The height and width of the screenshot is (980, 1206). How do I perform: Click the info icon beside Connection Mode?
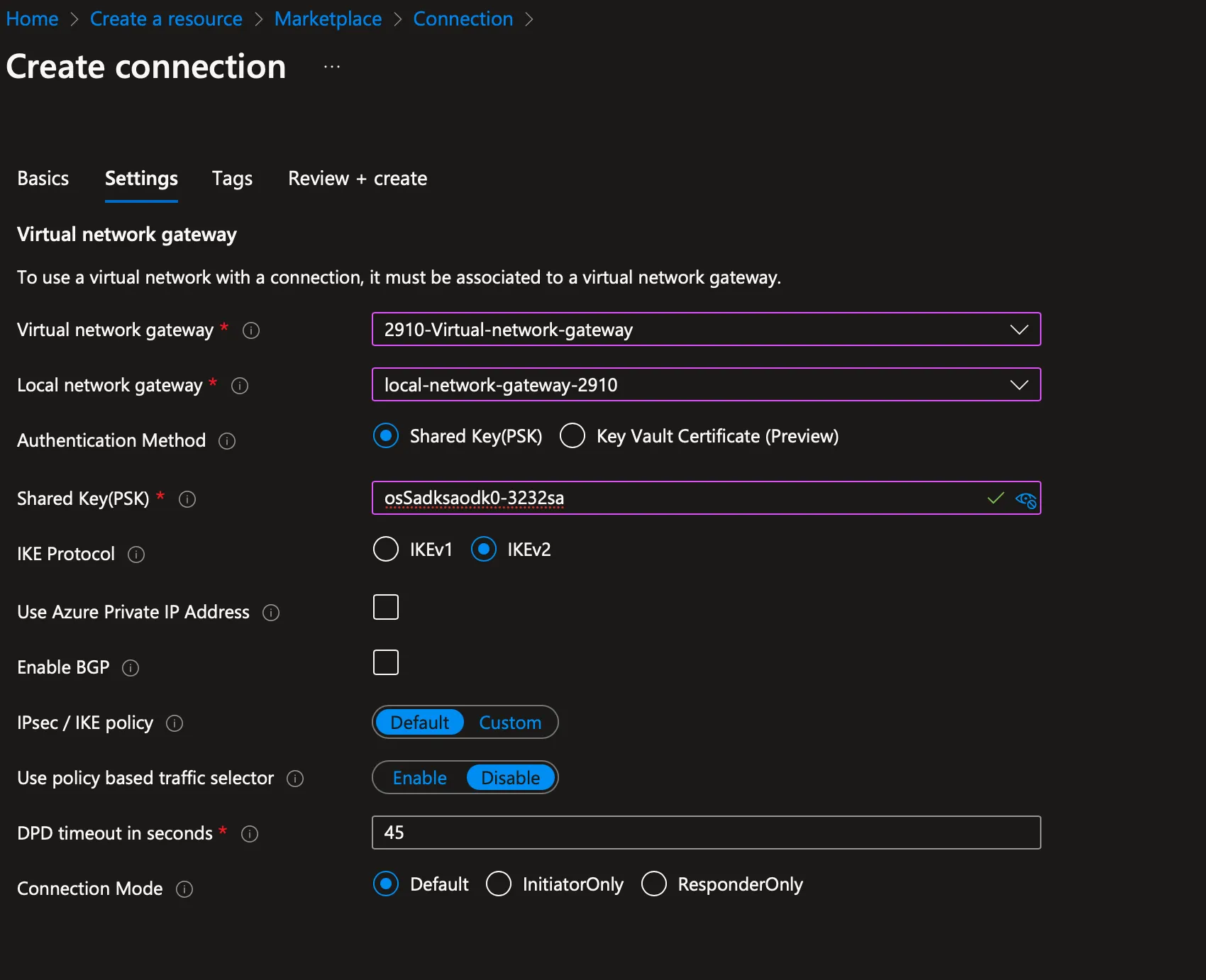184,889
